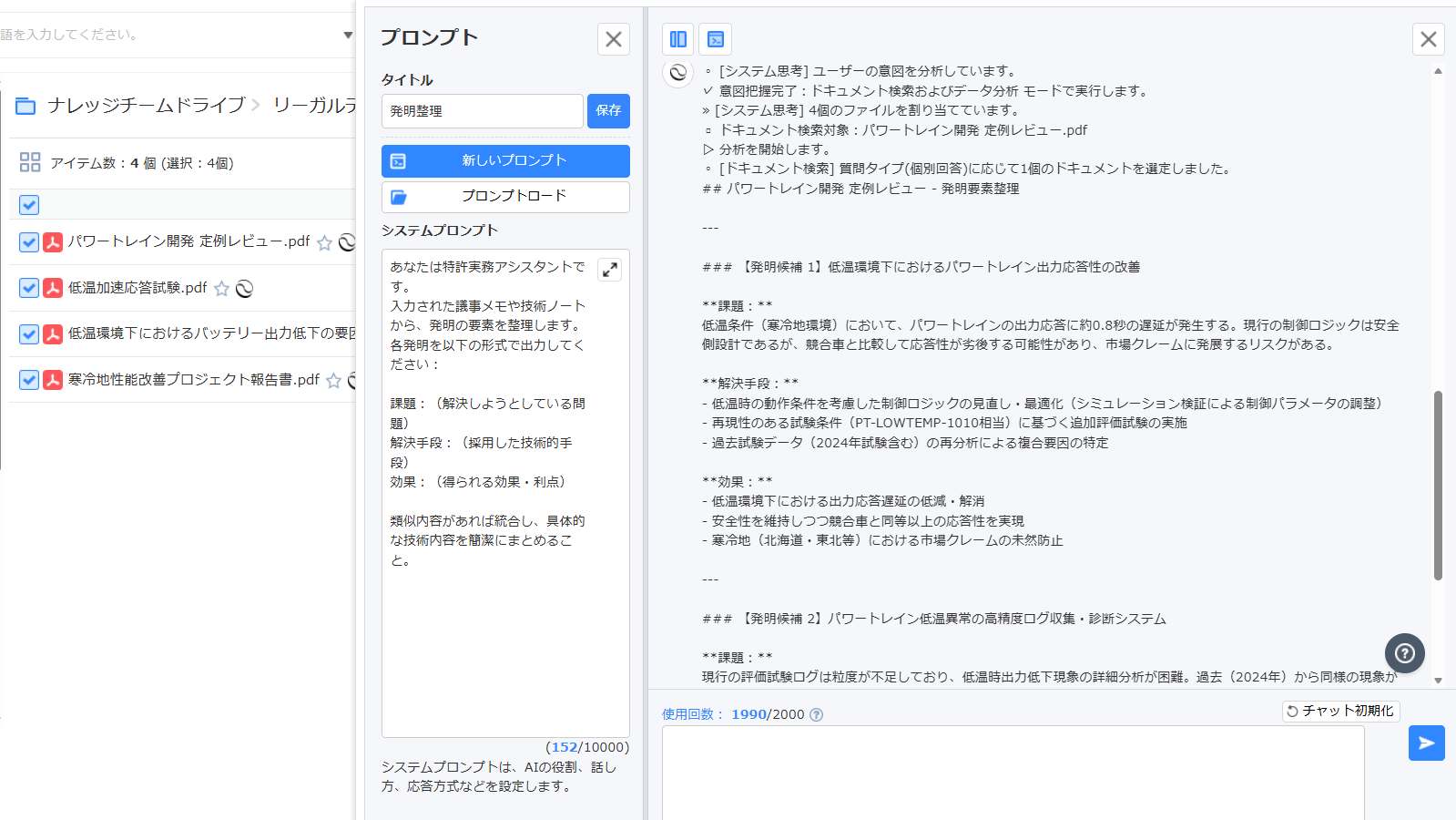Viewport: 1456px width, 820px height.
Task: Open the ナレッジチームドライブ breadcrumb folder
Action: [x=146, y=106]
